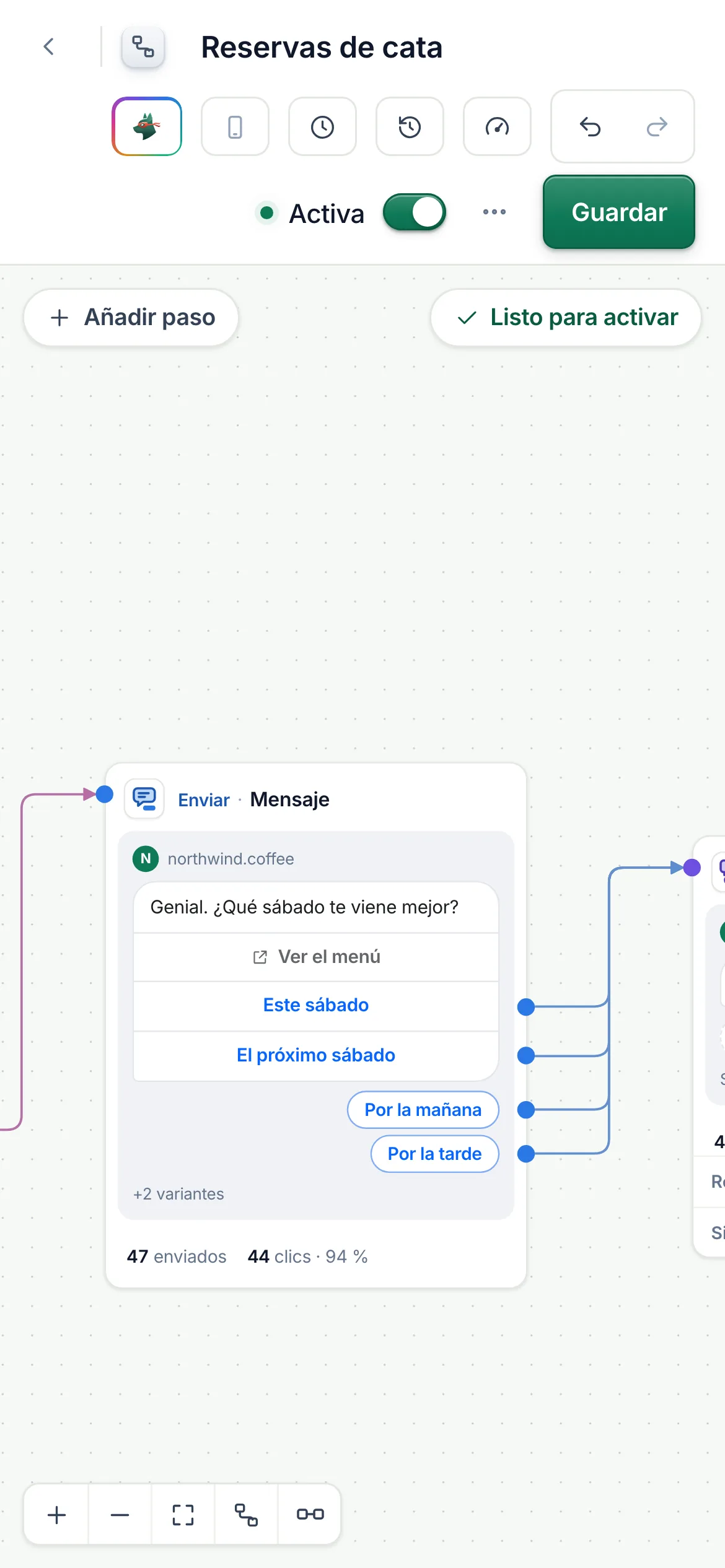Screen dimensions: 725x1568
Task: Expand the +2 variantes link
Action: click(x=178, y=1194)
